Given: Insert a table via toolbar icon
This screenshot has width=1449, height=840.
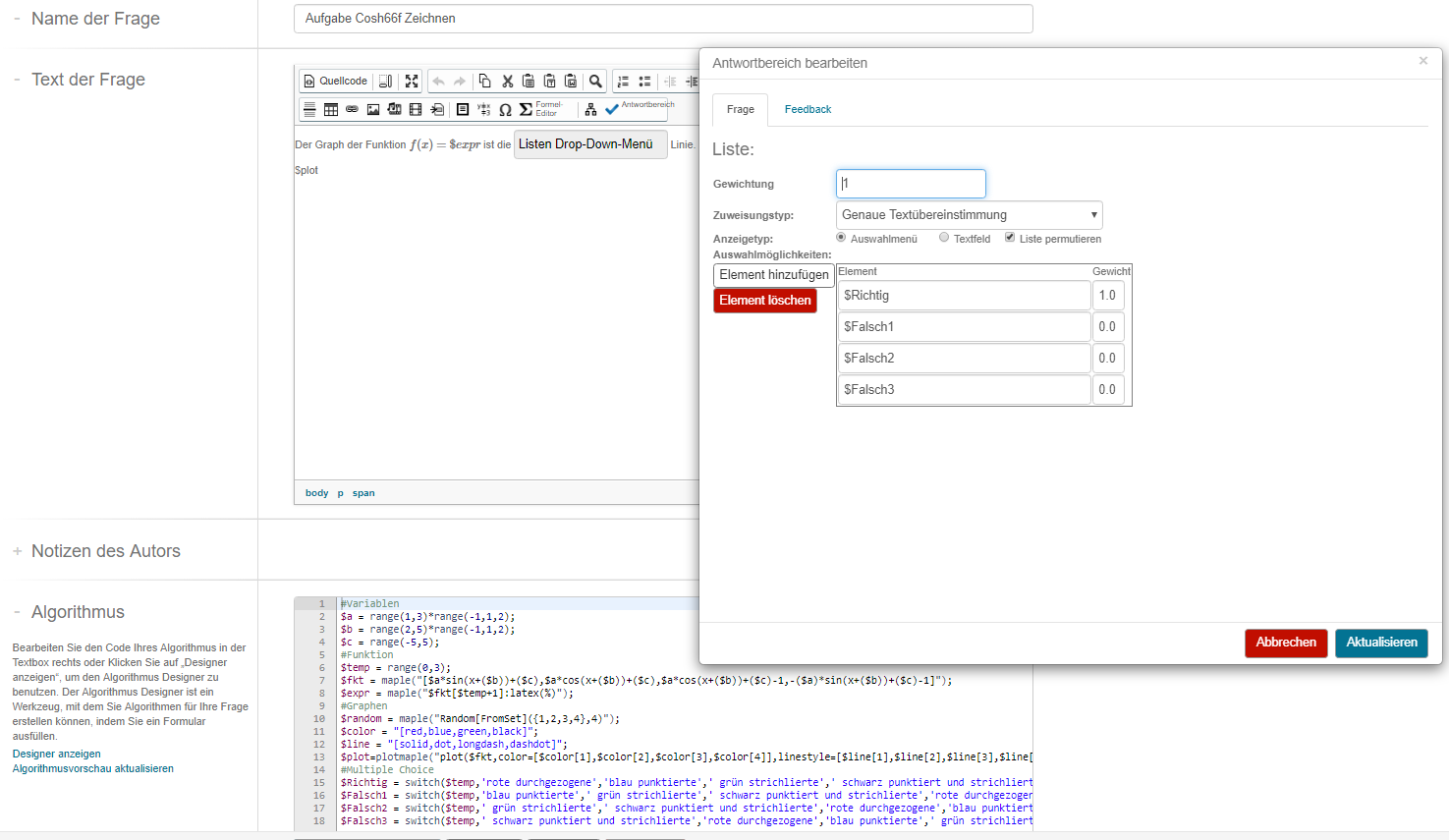Looking at the screenshot, I should point(331,109).
